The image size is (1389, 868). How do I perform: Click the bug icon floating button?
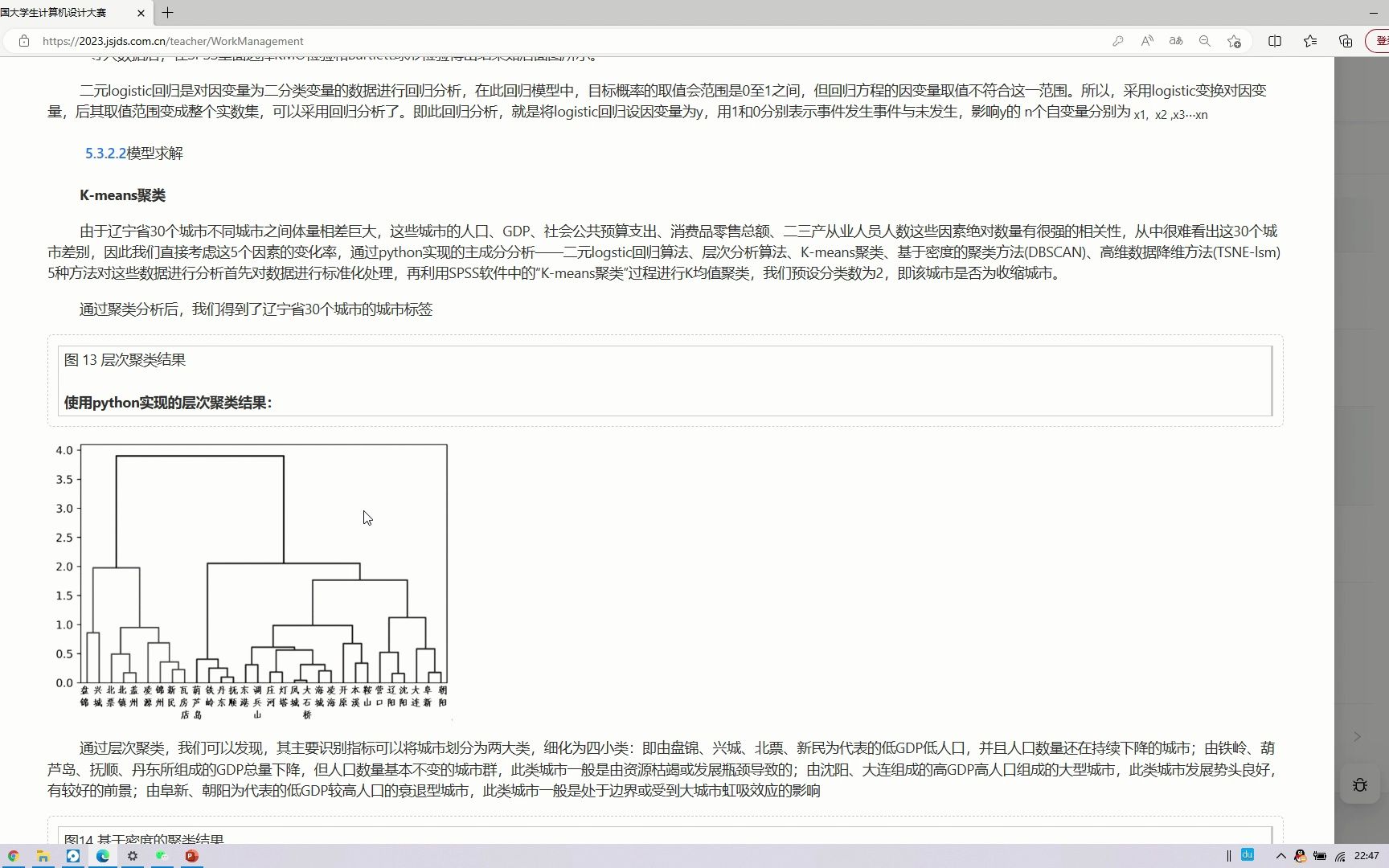point(1360,784)
